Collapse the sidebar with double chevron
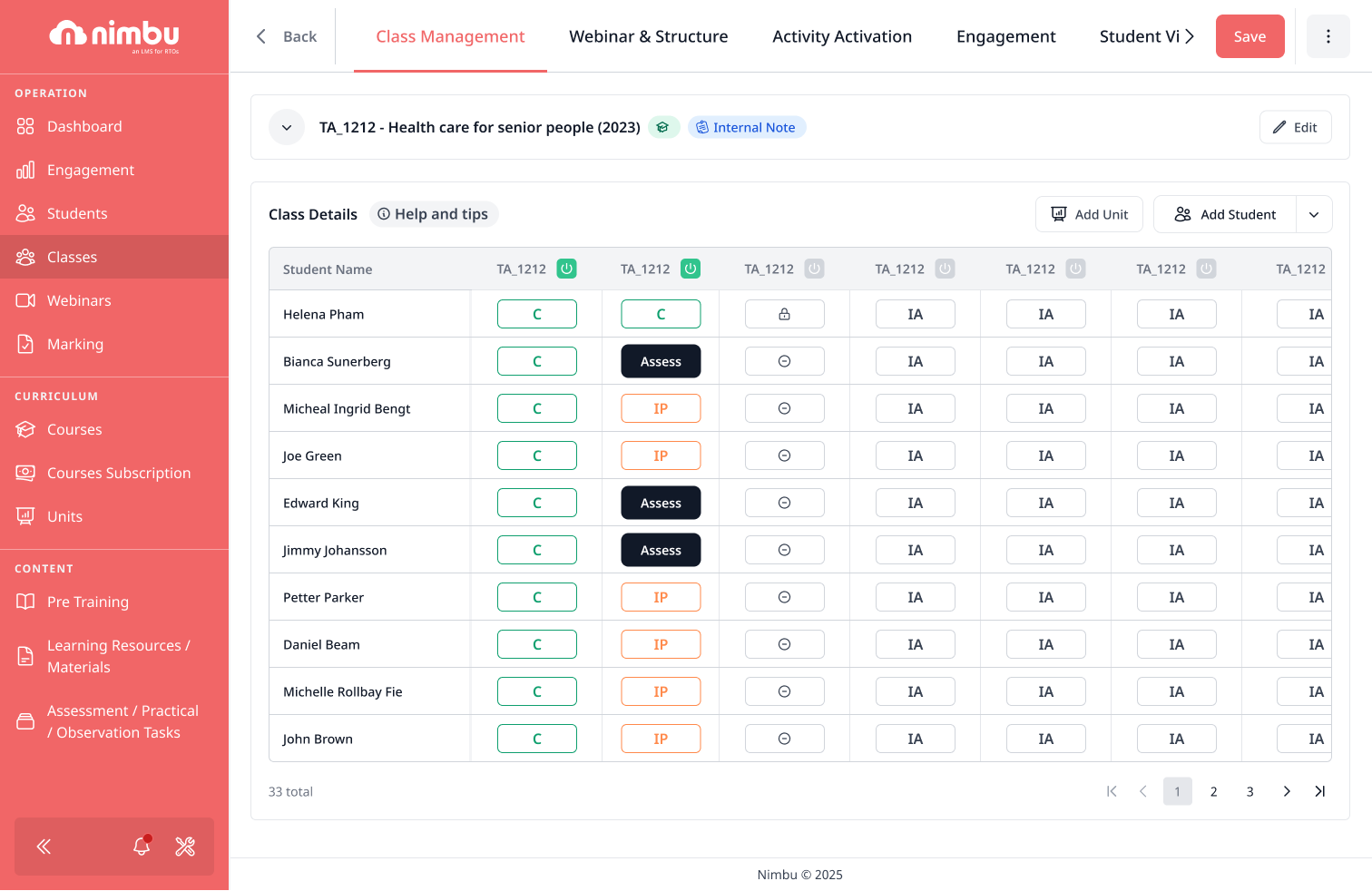 coord(44,847)
